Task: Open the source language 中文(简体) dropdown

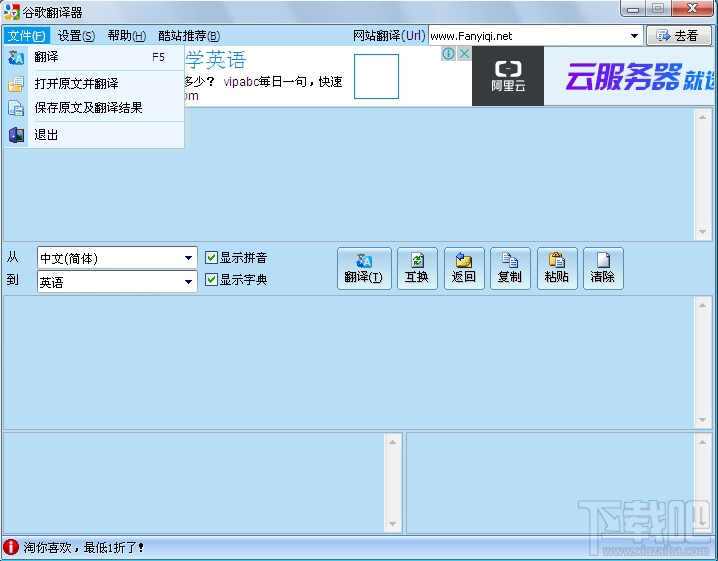Action: [117, 258]
